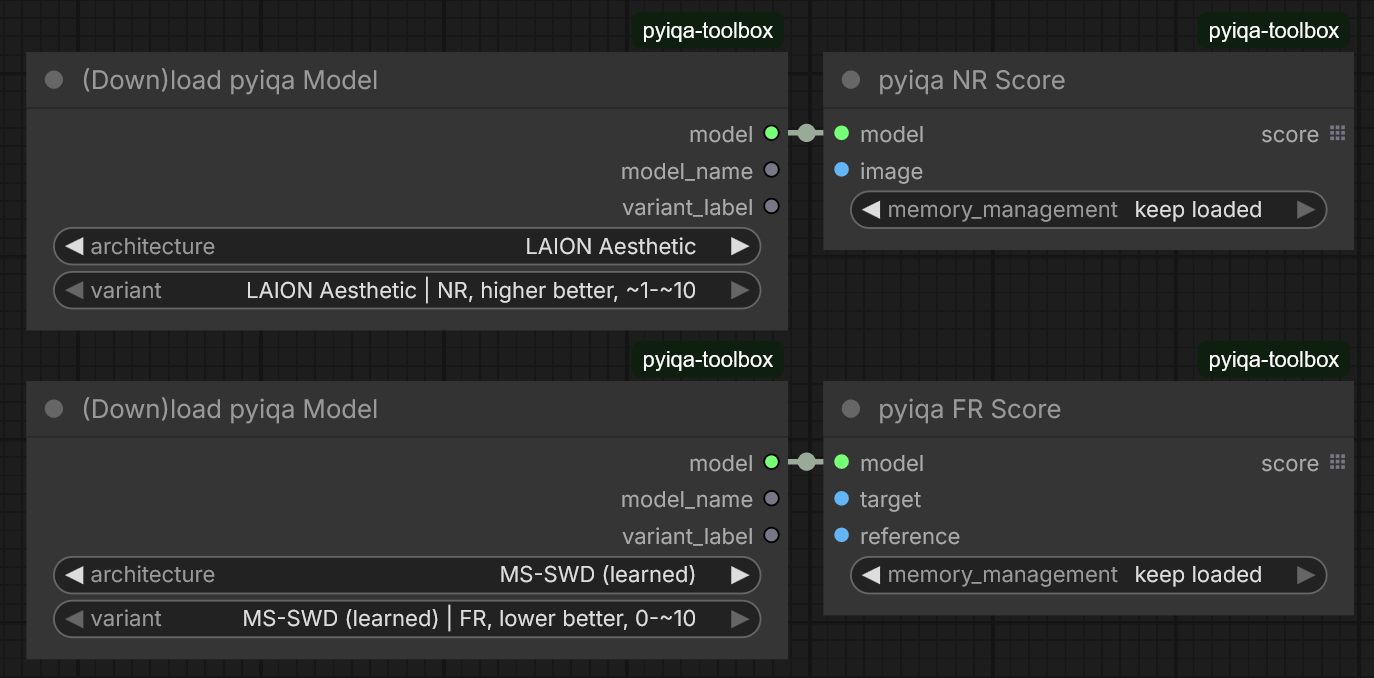Select next memory_management option on pyiqa NR Score
Image resolution: width=1374 pixels, height=678 pixels.
(1305, 209)
